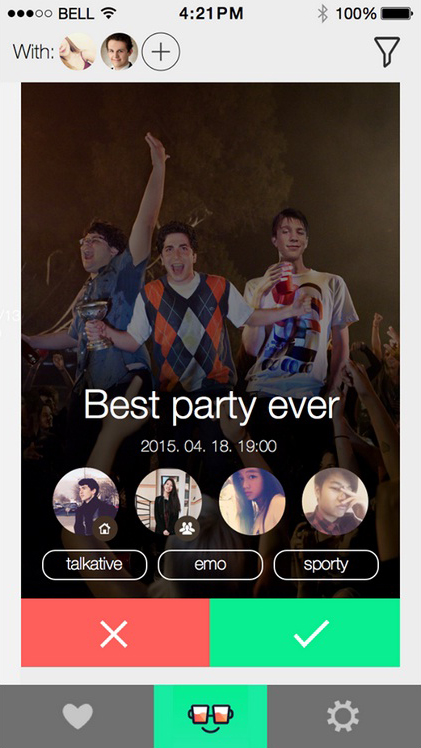Tap the man's avatar next to With
This screenshot has height=748, width=421.
click(119, 52)
